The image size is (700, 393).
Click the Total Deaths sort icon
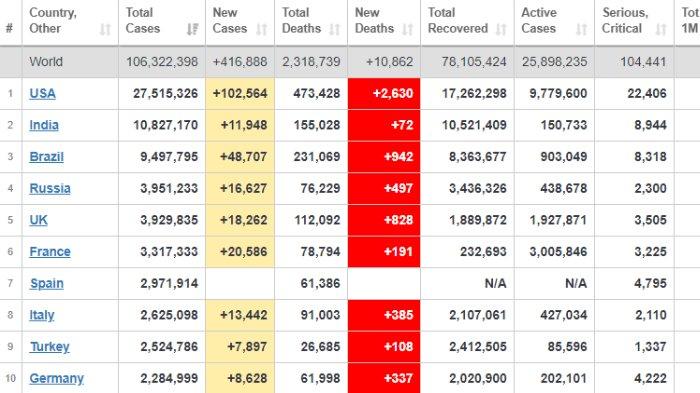coord(335,29)
